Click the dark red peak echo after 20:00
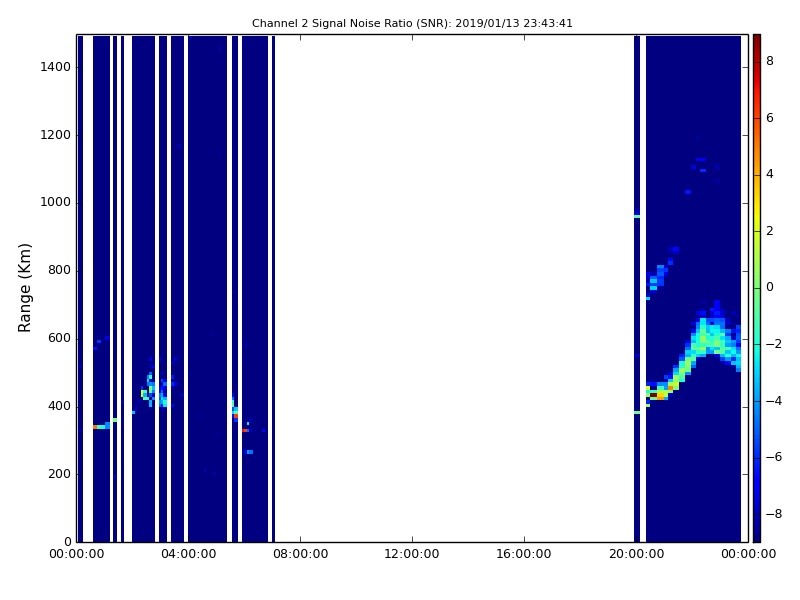800x600 pixels. tap(654, 394)
